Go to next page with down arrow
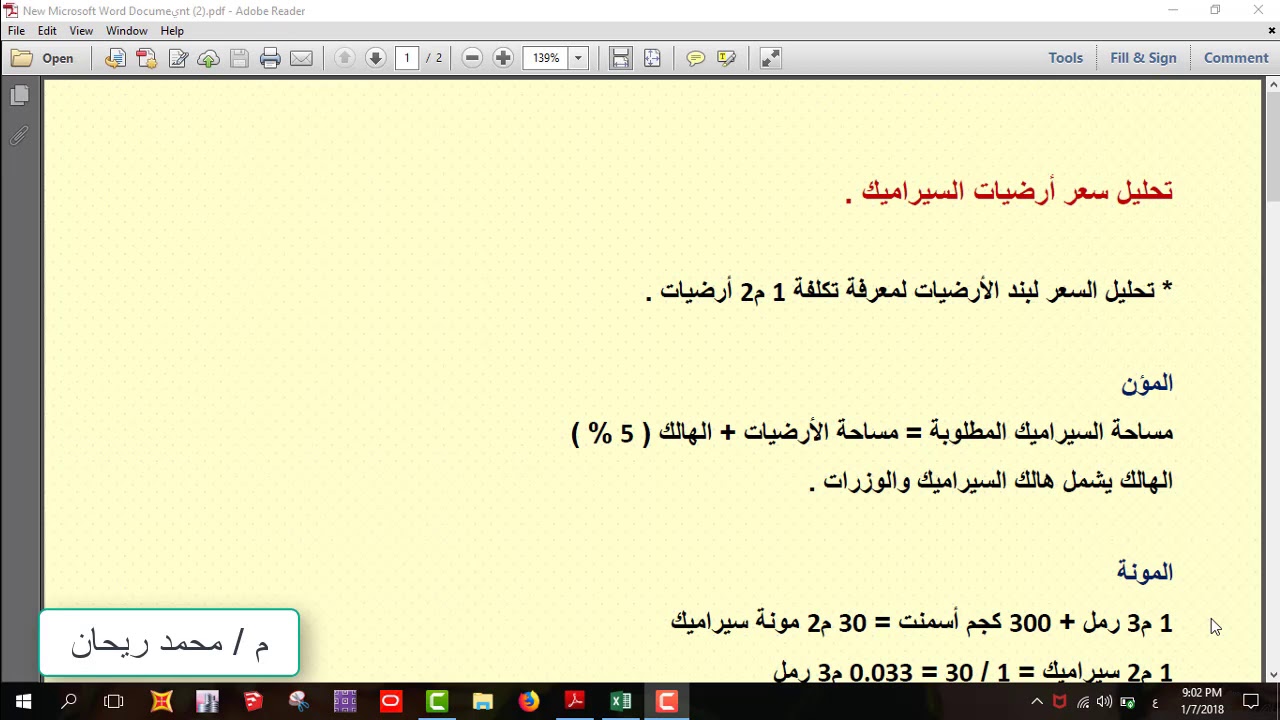Image resolution: width=1280 pixels, height=720 pixels. pyautogui.click(x=375, y=58)
